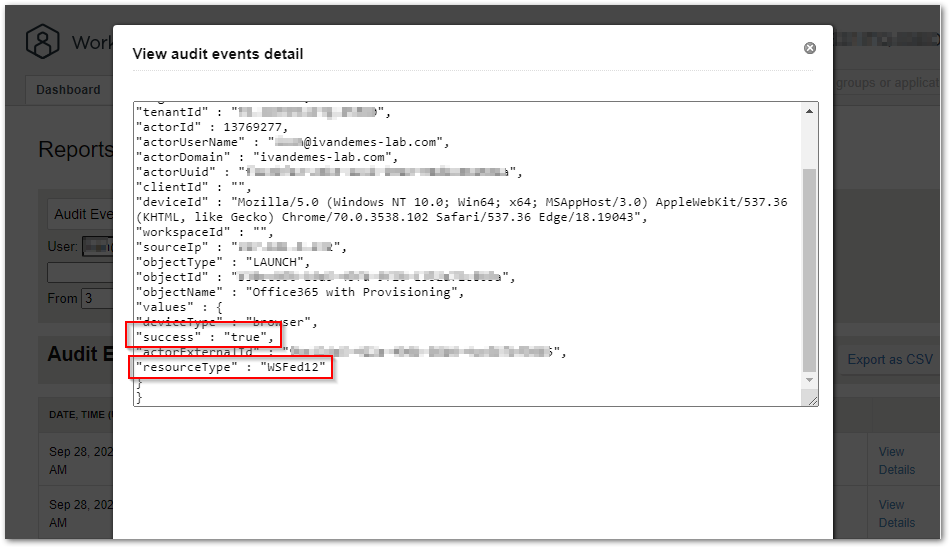Click the details box scroll-up arrow
Viewport: 950px width, 548px height.
click(x=809, y=112)
